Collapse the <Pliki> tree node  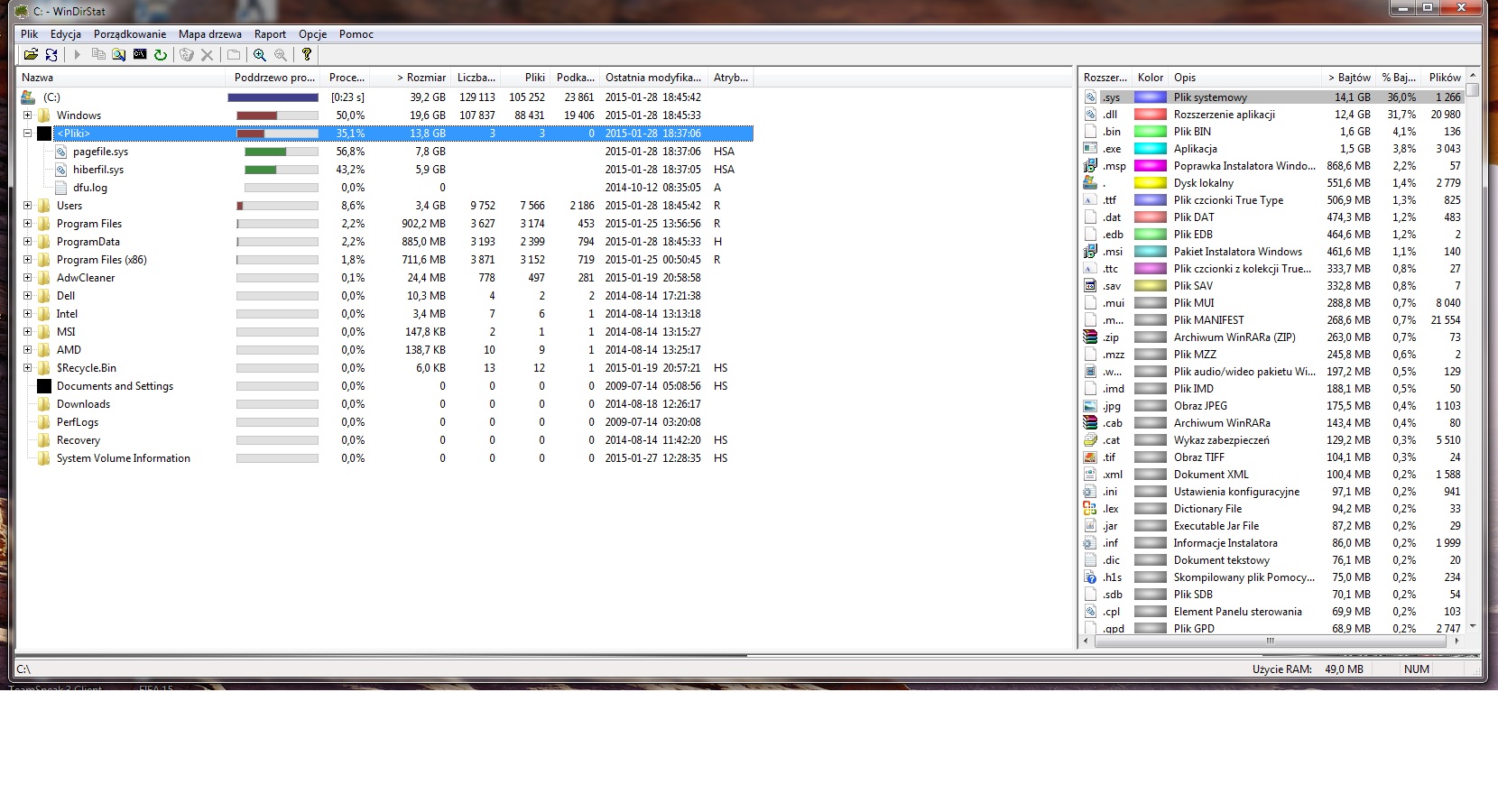pos(27,134)
